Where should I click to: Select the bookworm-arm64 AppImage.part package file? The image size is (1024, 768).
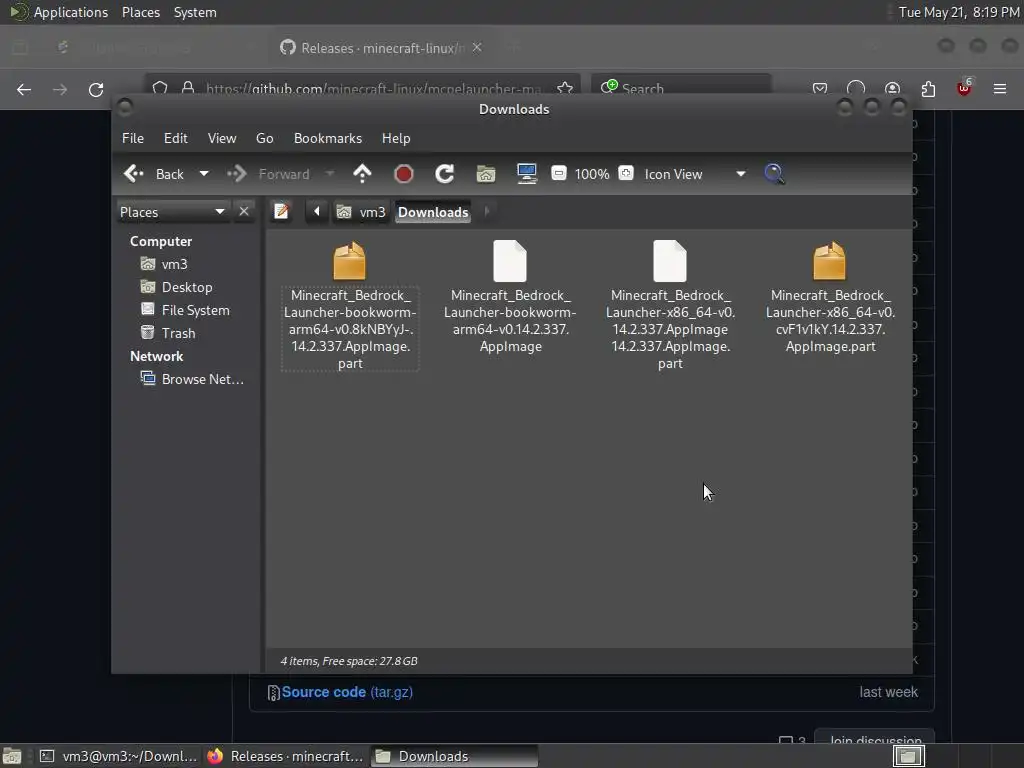[350, 304]
